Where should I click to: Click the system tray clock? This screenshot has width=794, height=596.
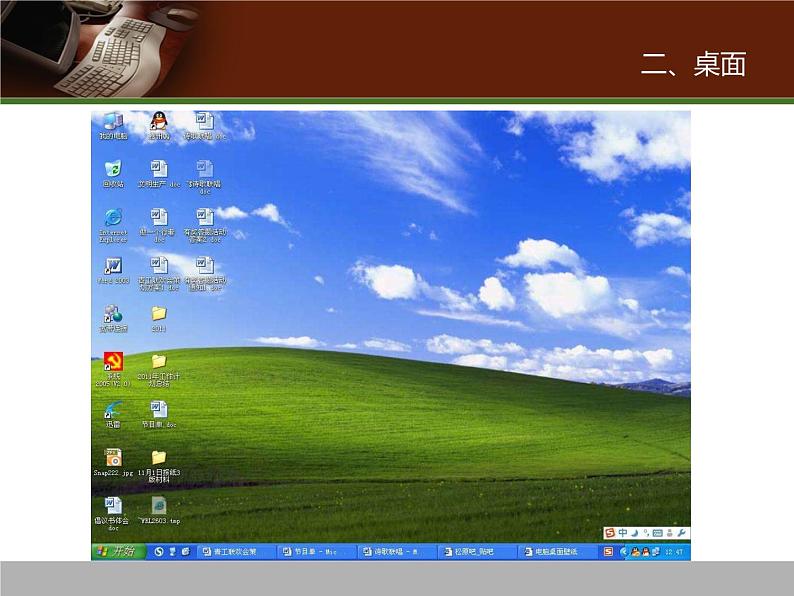point(674,552)
